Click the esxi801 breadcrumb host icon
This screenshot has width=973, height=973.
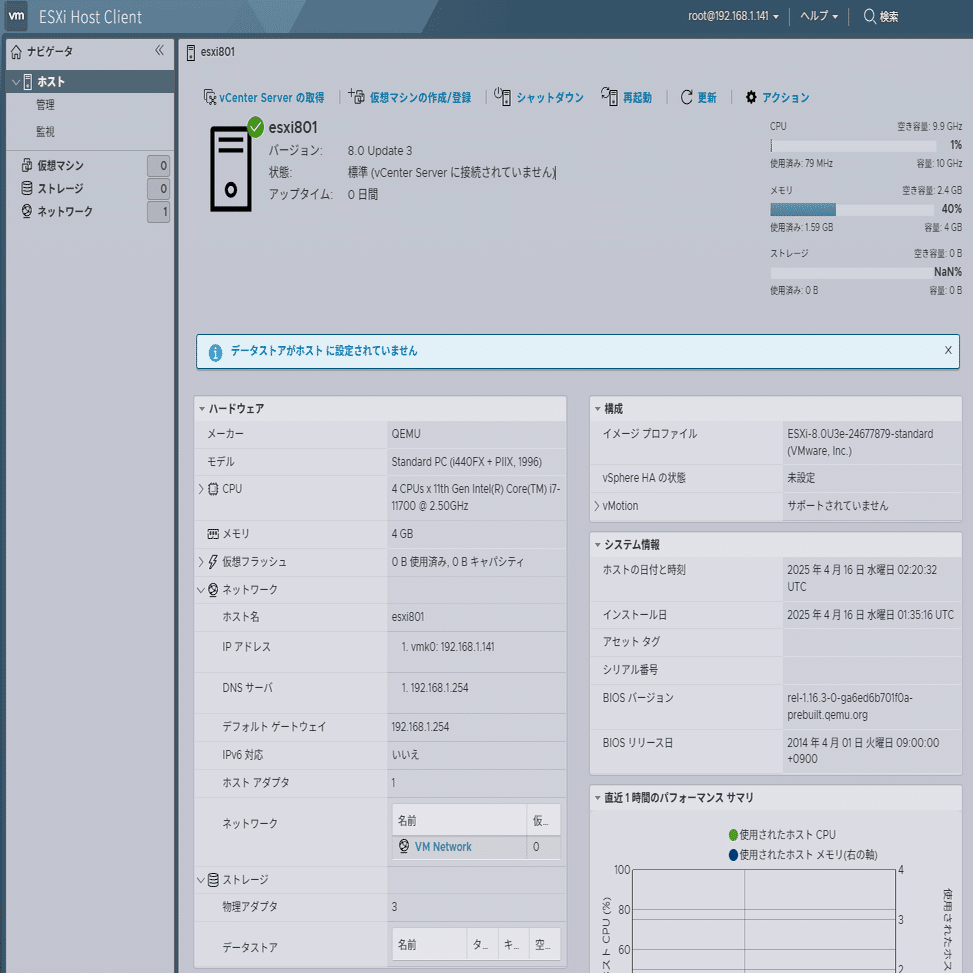[191, 53]
